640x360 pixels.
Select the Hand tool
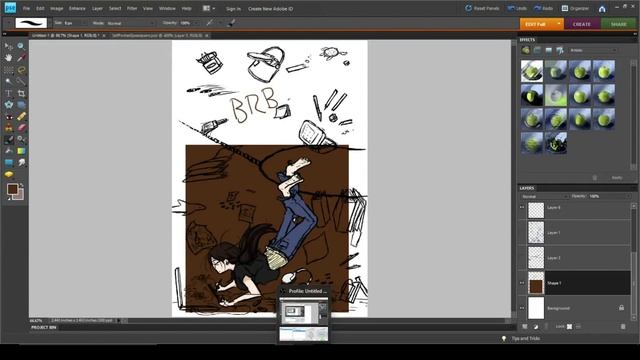[x=8, y=58]
